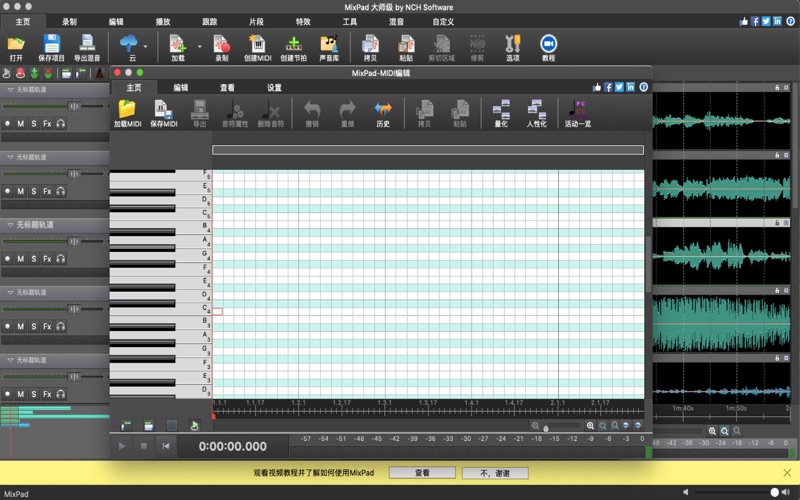
Task: Solo the second track with S
Action: (33, 191)
